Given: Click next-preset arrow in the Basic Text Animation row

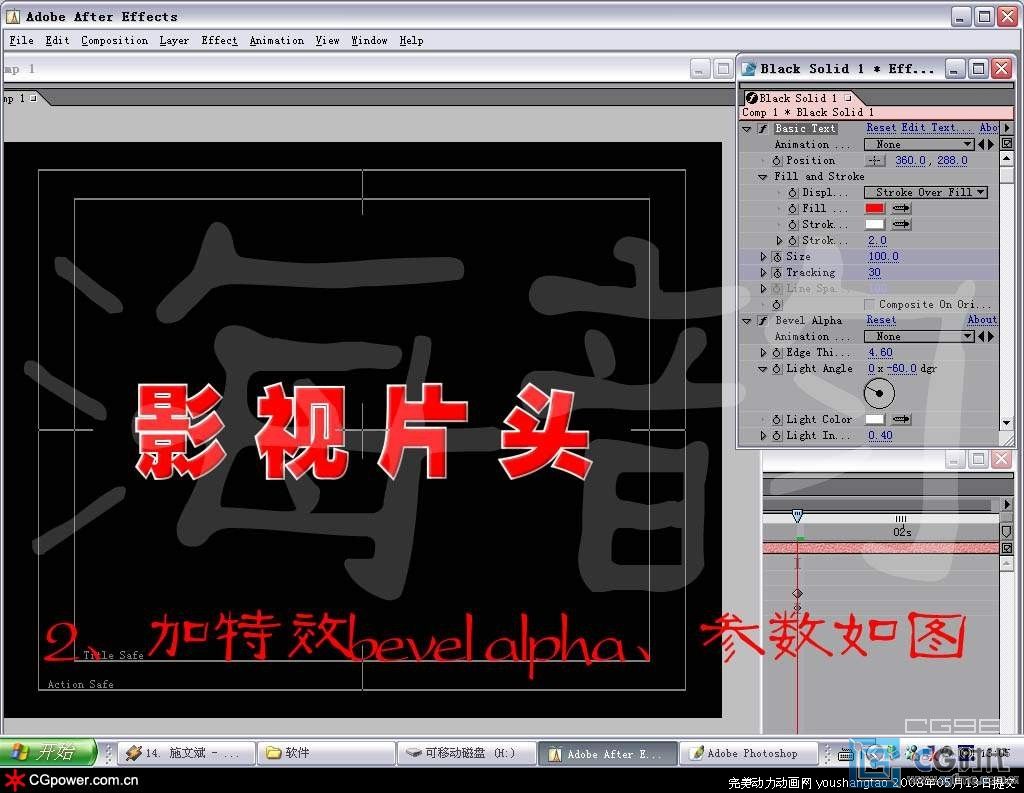Looking at the screenshot, I should point(991,144).
